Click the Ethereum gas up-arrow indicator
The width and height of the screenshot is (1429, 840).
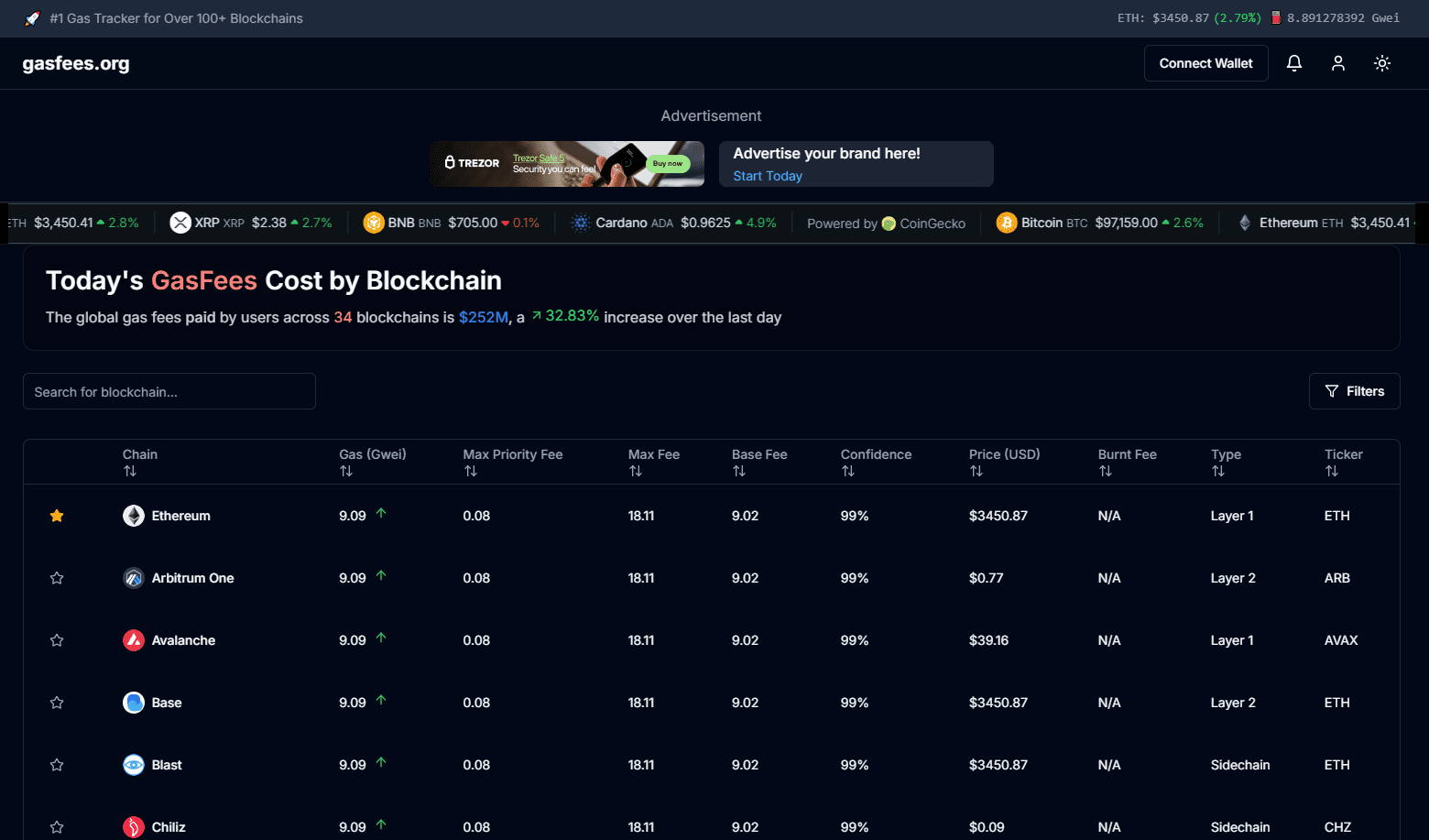[381, 513]
